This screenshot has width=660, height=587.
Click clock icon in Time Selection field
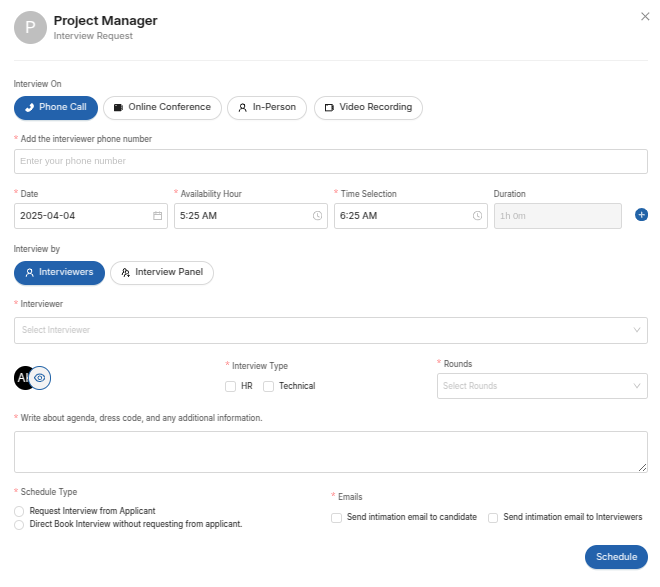click(478, 216)
